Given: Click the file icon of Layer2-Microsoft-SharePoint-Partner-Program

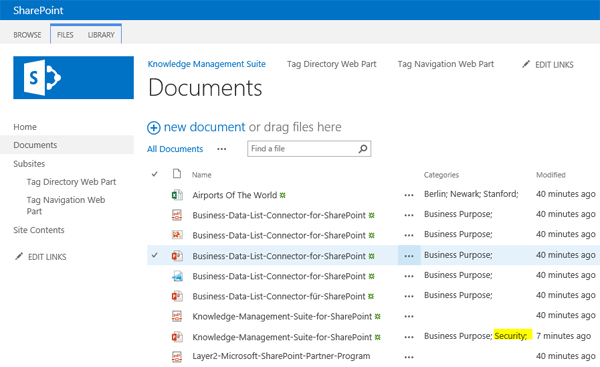Looking at the screenshot, I should pyautogui.click(x=177, y=356).
